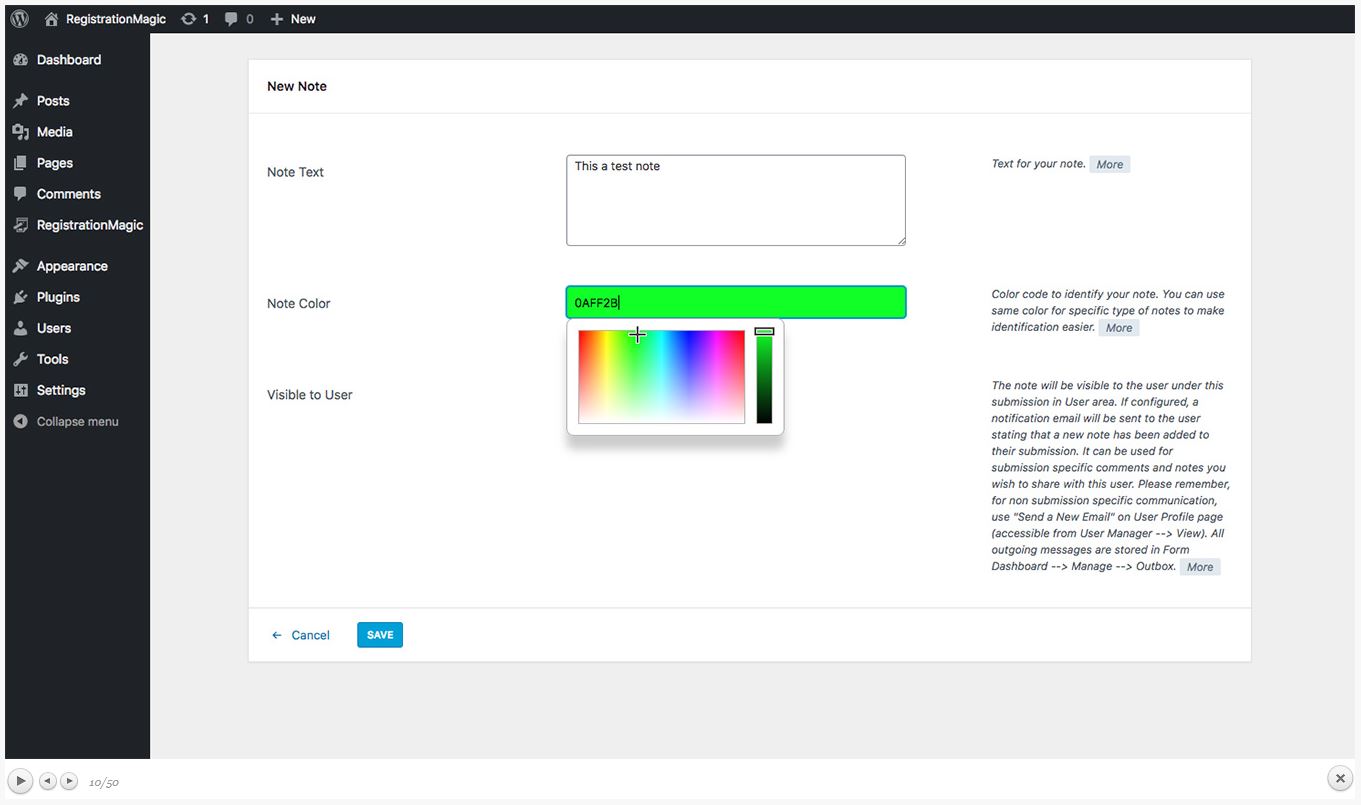The image size is (1361, 805).
Task: Click the RegistrationMagic site name in admin bar
Action: pos(116,19)
